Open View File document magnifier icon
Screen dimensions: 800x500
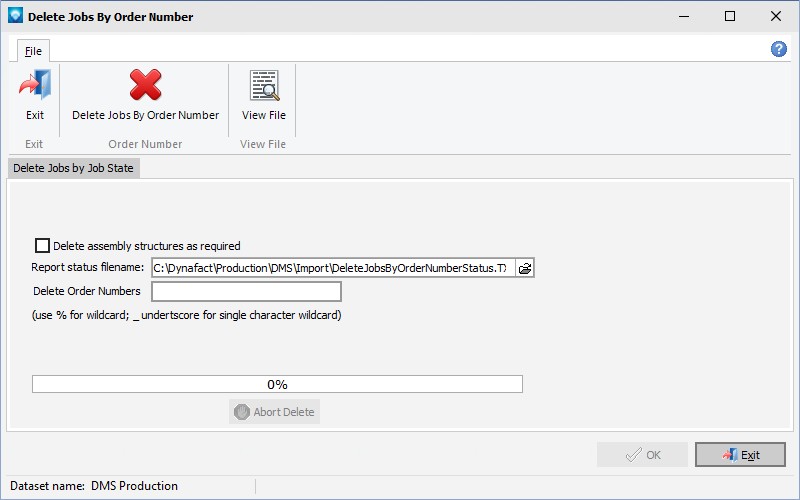pos(264,85)
